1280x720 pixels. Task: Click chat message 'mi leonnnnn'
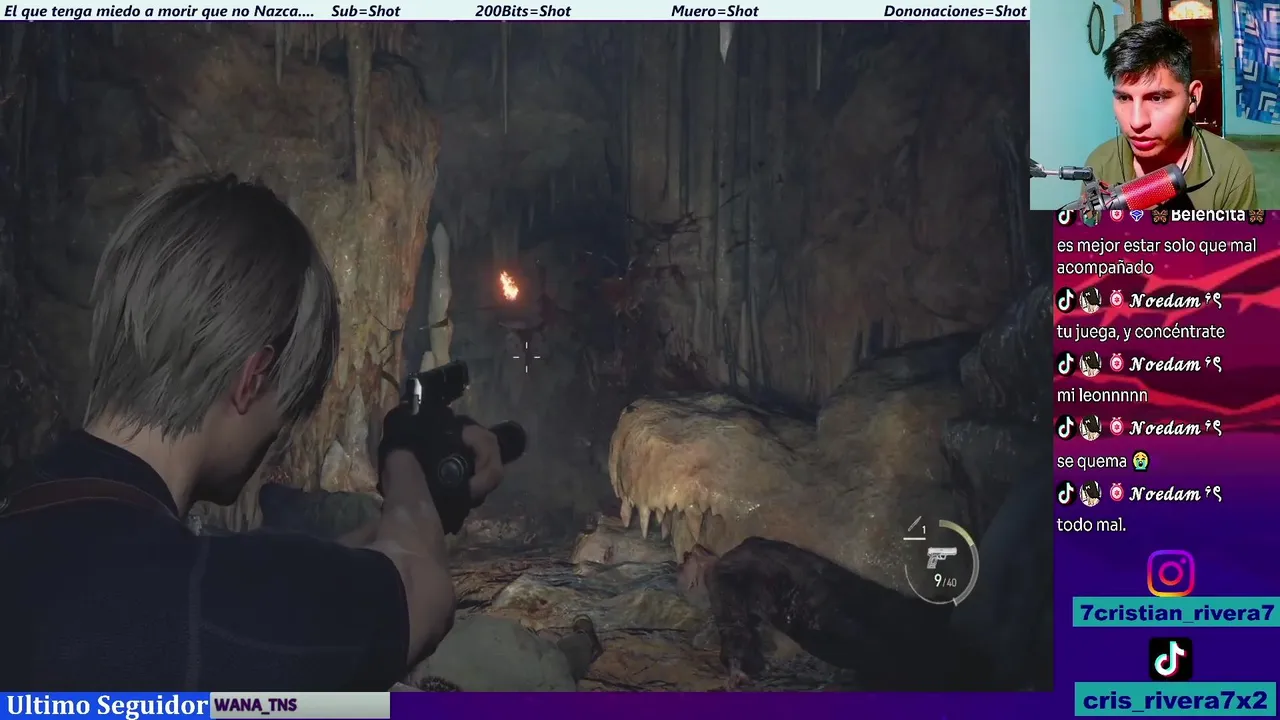1102,396
